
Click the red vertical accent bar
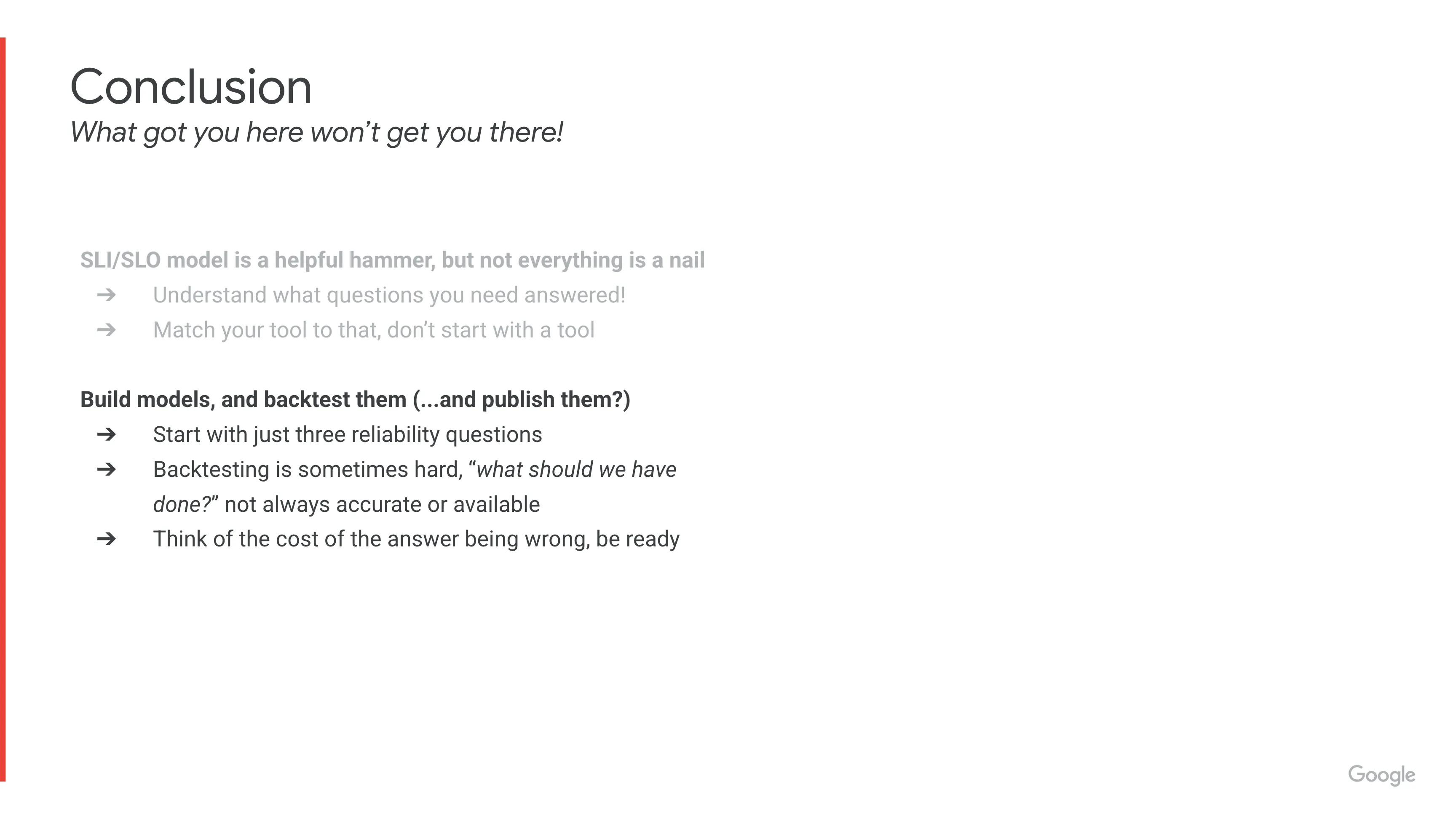[x=3, y=409]
